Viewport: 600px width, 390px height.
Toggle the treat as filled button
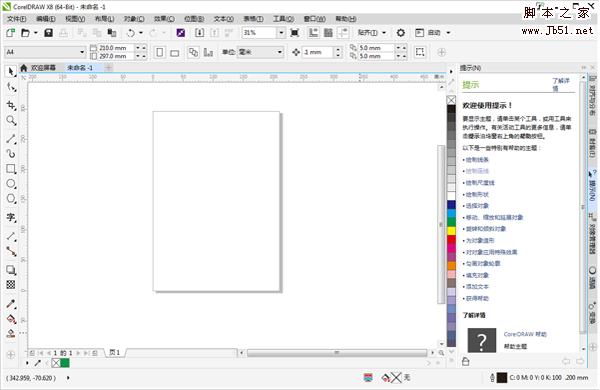pos(420,52)
